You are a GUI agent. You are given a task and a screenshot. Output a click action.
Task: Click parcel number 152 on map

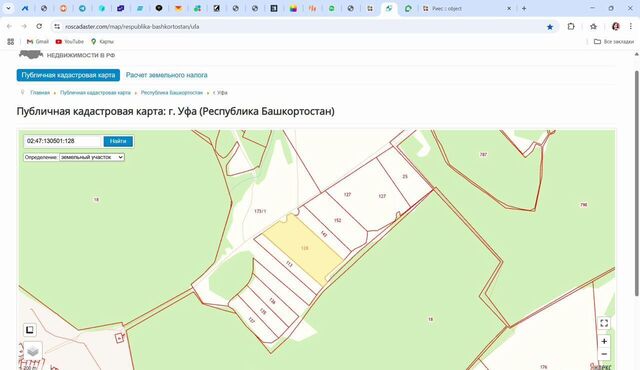337,220
